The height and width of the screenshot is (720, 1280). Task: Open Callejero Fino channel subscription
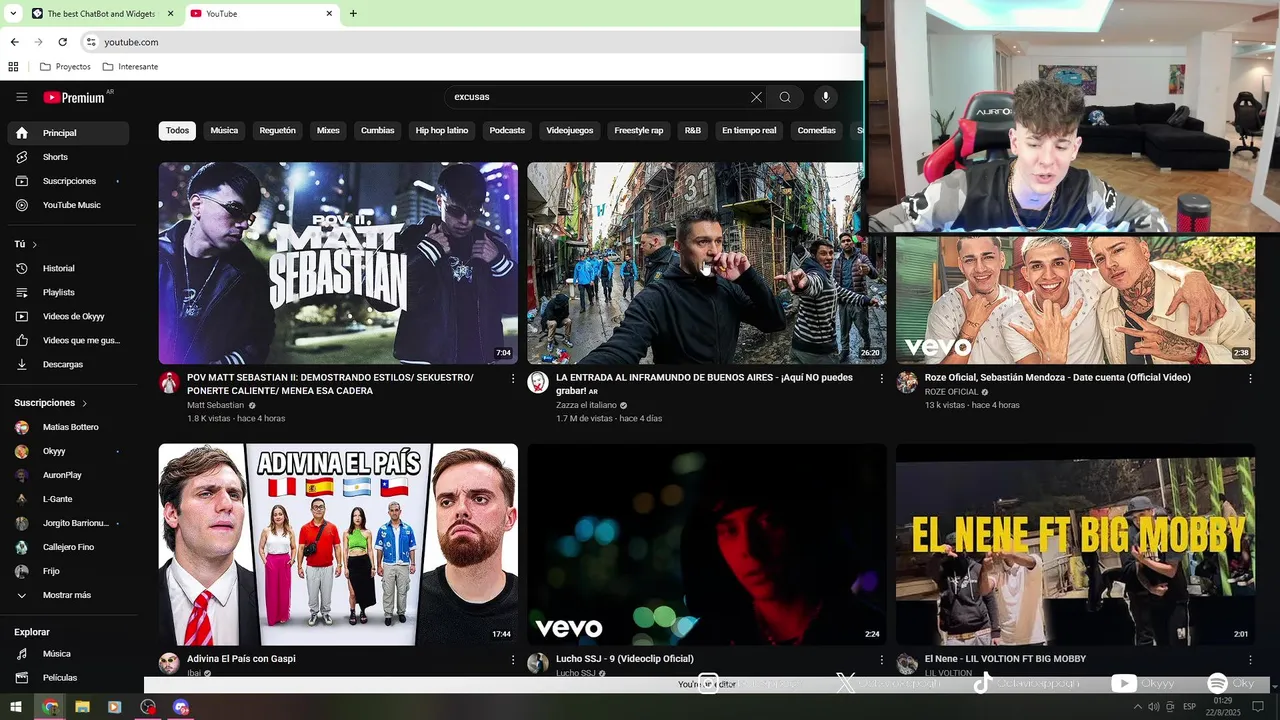click(68, 547)
